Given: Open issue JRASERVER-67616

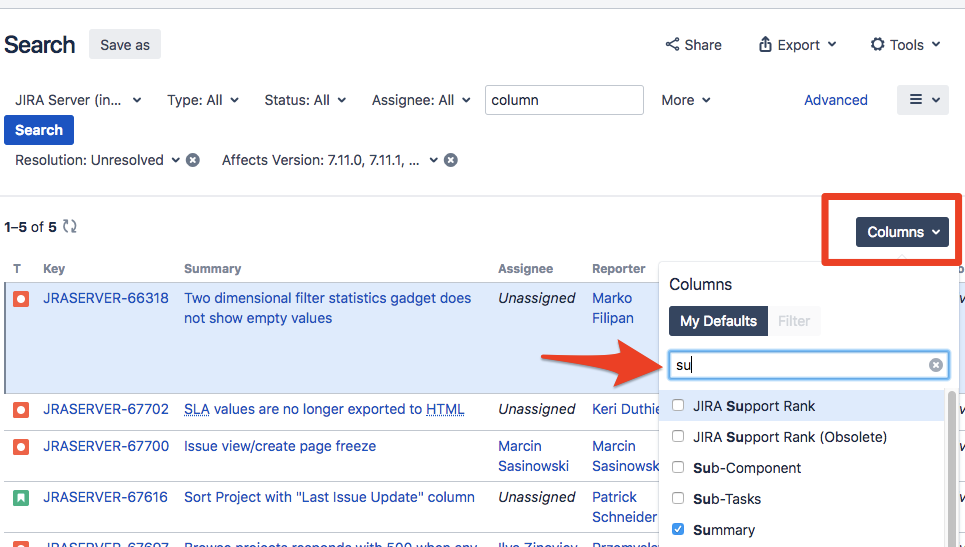Looking at the screenshot, I should [105, 497].
